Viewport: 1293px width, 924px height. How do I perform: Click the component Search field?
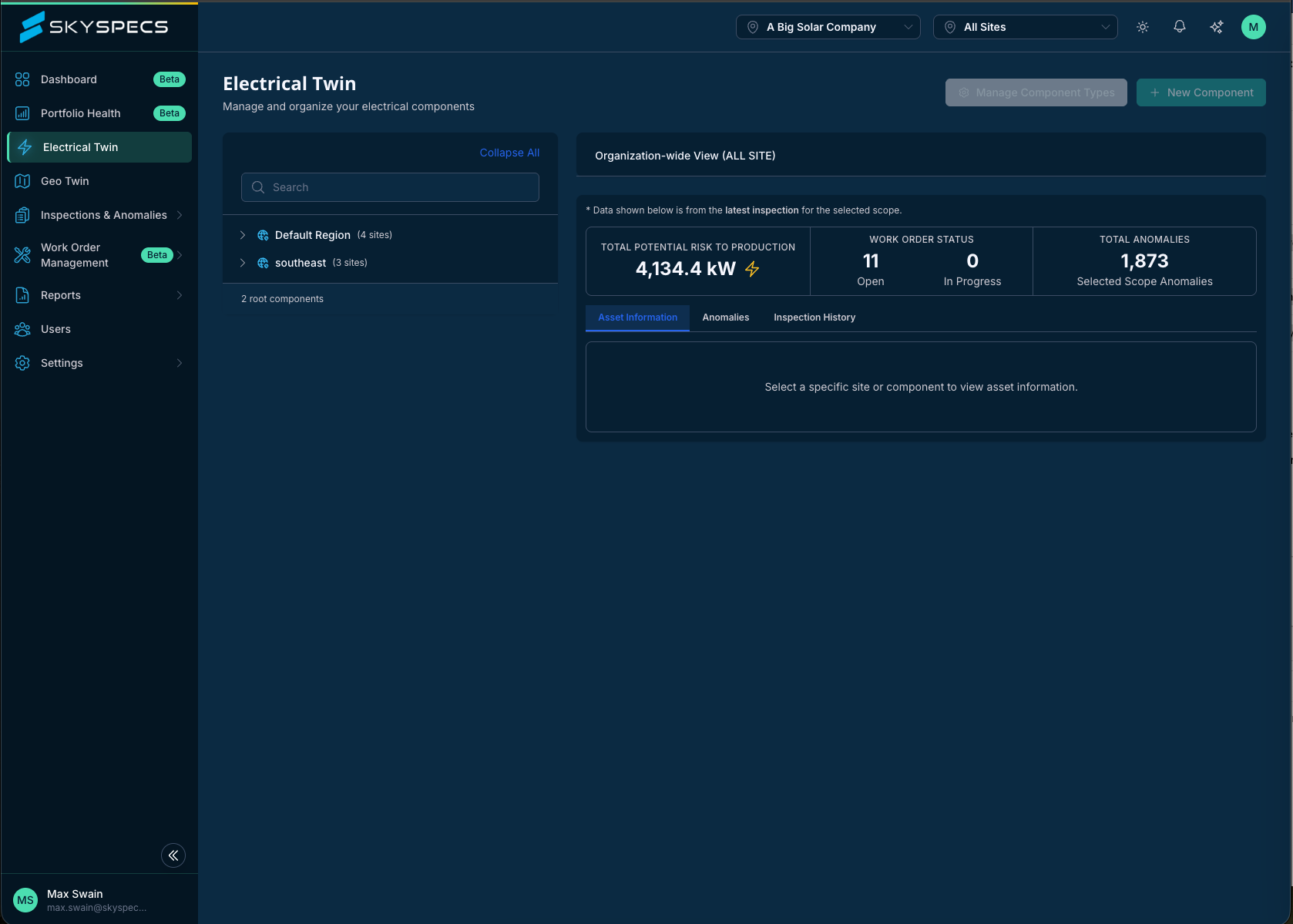pyautogui.click(x=390, y=187)
